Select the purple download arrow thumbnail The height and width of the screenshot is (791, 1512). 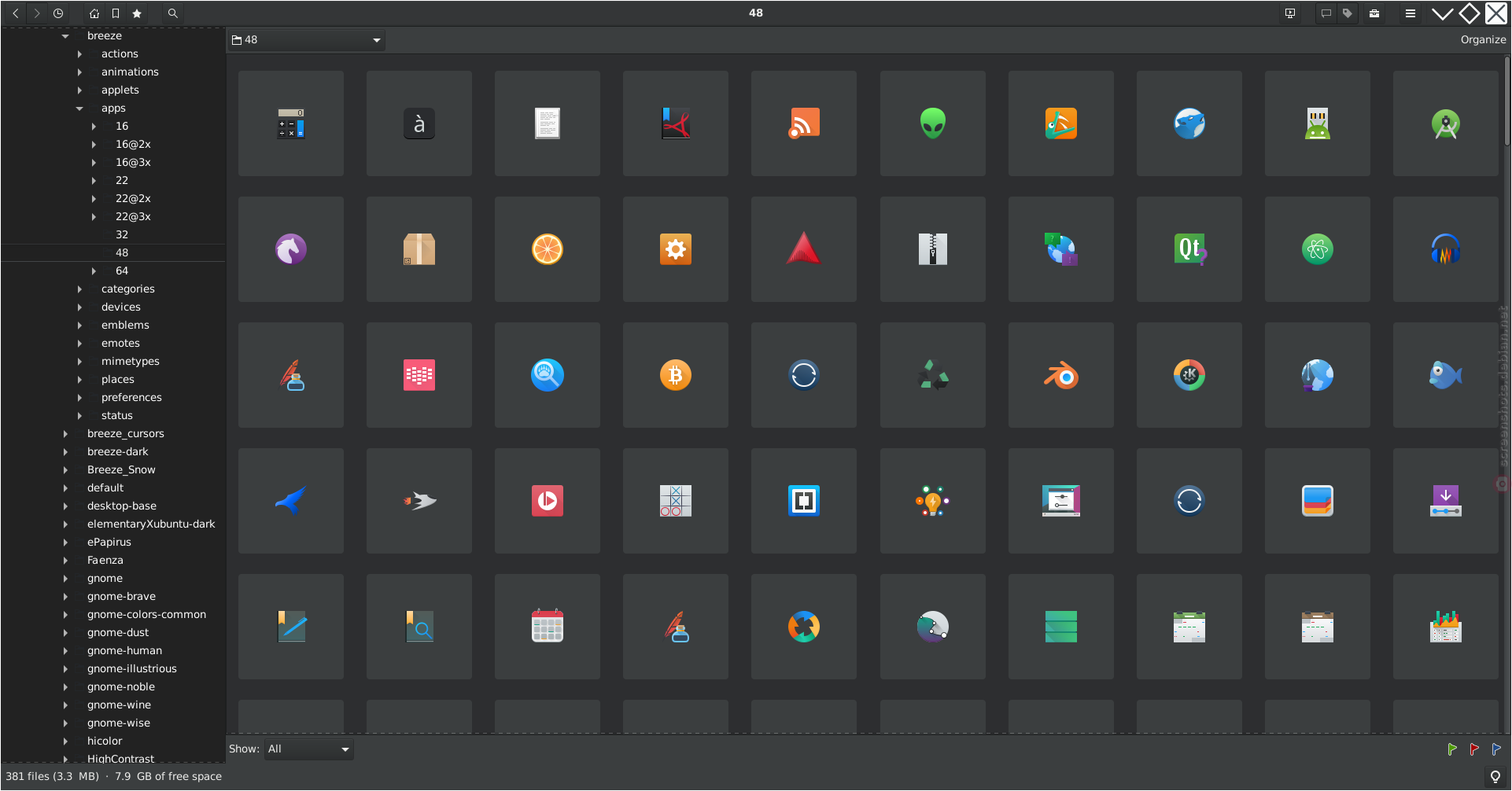tap(1446, 501)
